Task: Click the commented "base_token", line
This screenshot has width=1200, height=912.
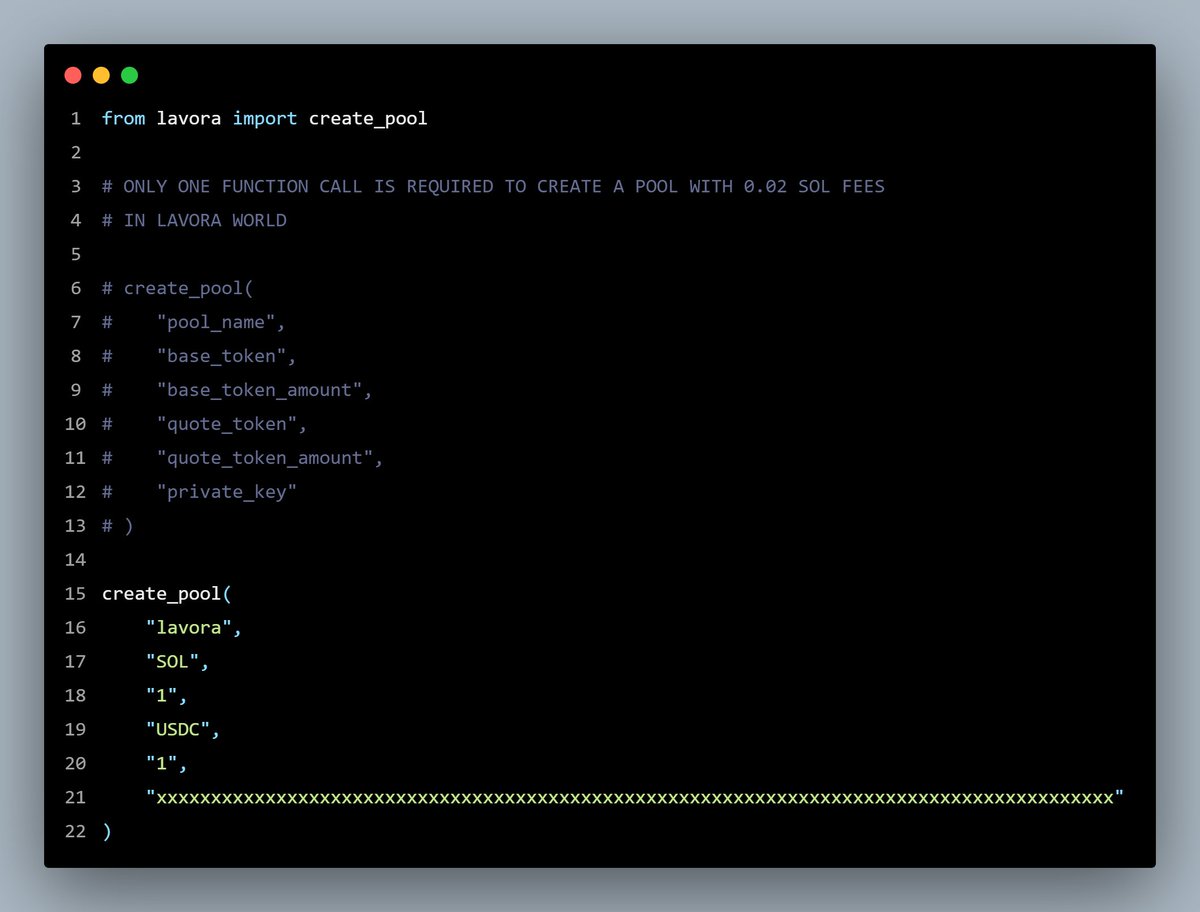Action: 227,357
